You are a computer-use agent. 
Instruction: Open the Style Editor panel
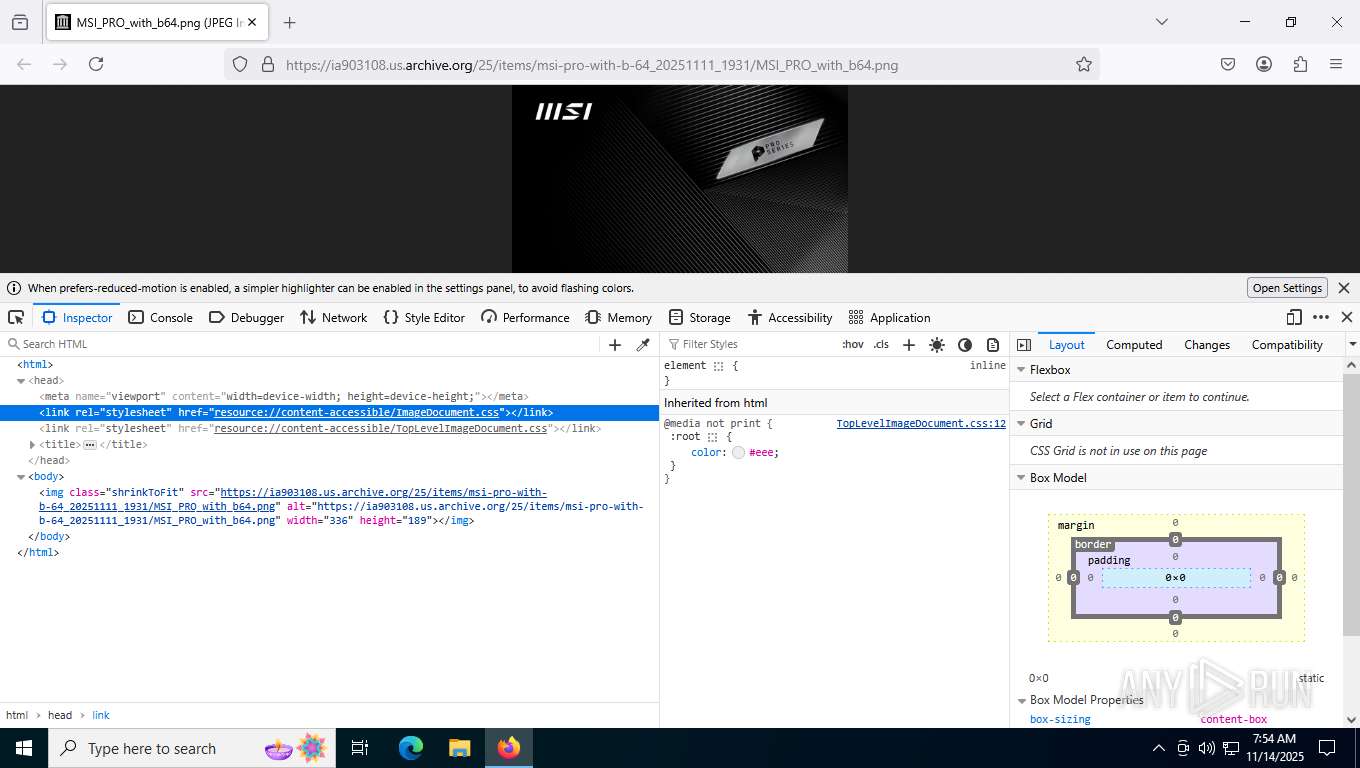(424, 317)
